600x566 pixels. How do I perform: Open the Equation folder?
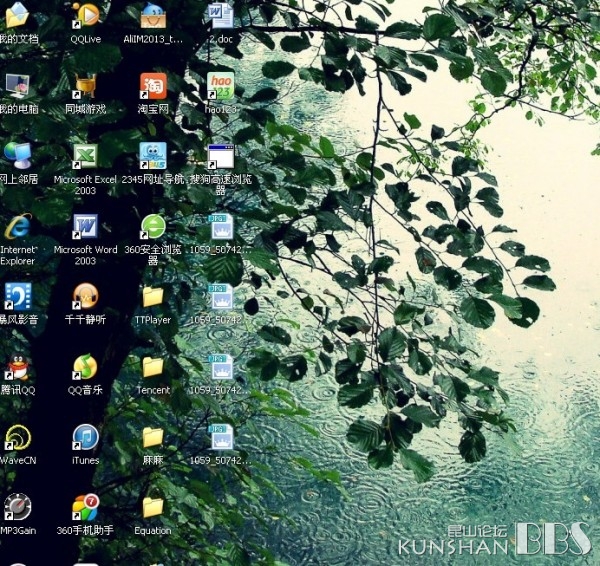pyautogui.click(x=153, y=507)
